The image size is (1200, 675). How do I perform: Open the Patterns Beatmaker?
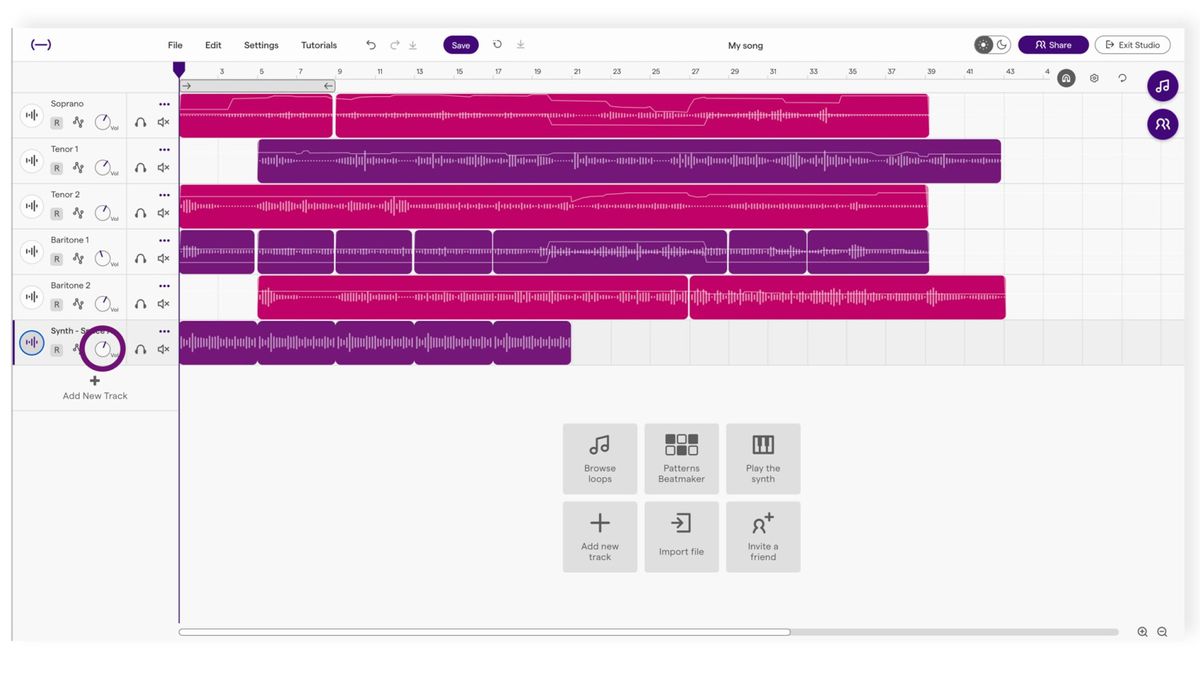681,458
